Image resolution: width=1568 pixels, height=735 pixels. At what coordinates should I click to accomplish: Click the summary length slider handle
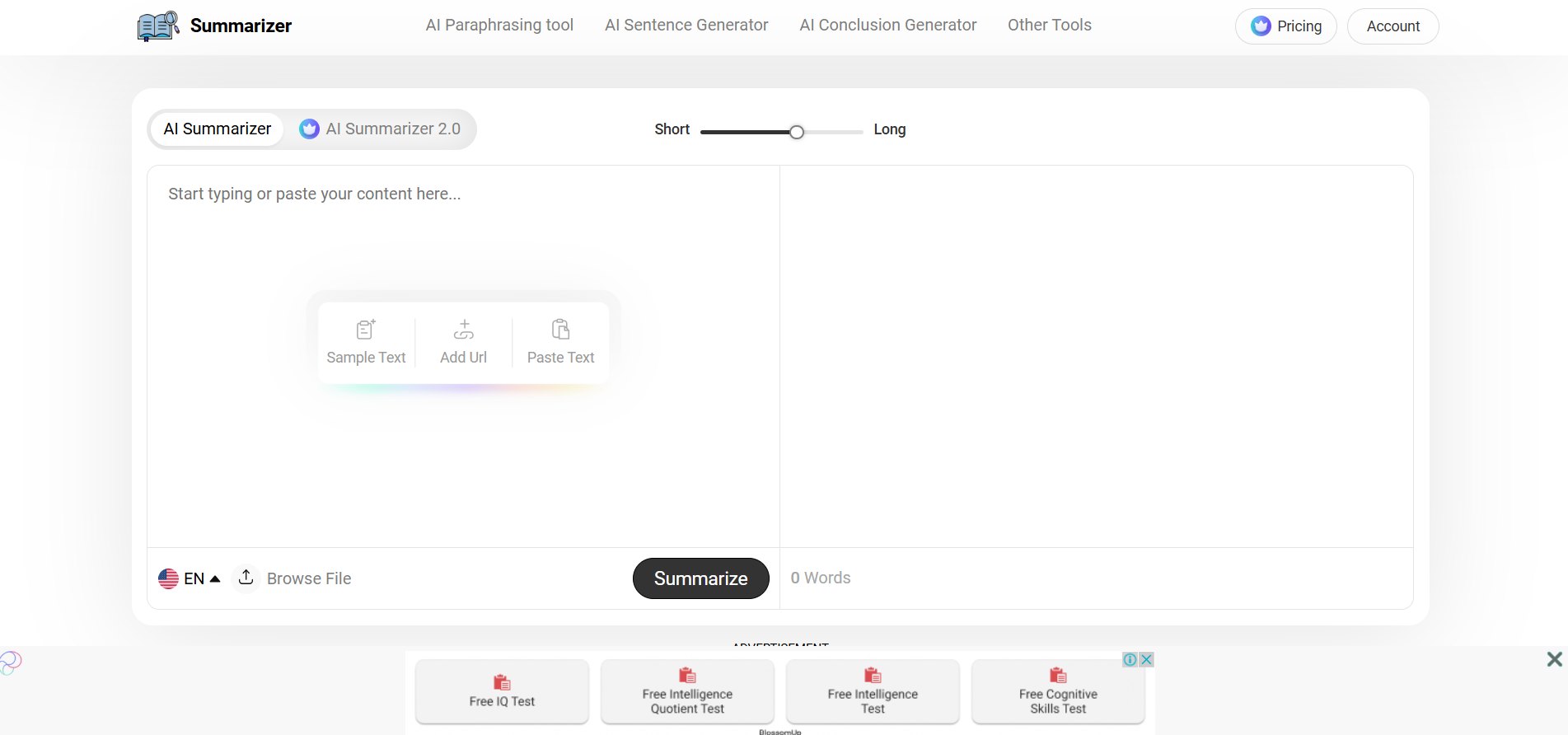[797, 132]
